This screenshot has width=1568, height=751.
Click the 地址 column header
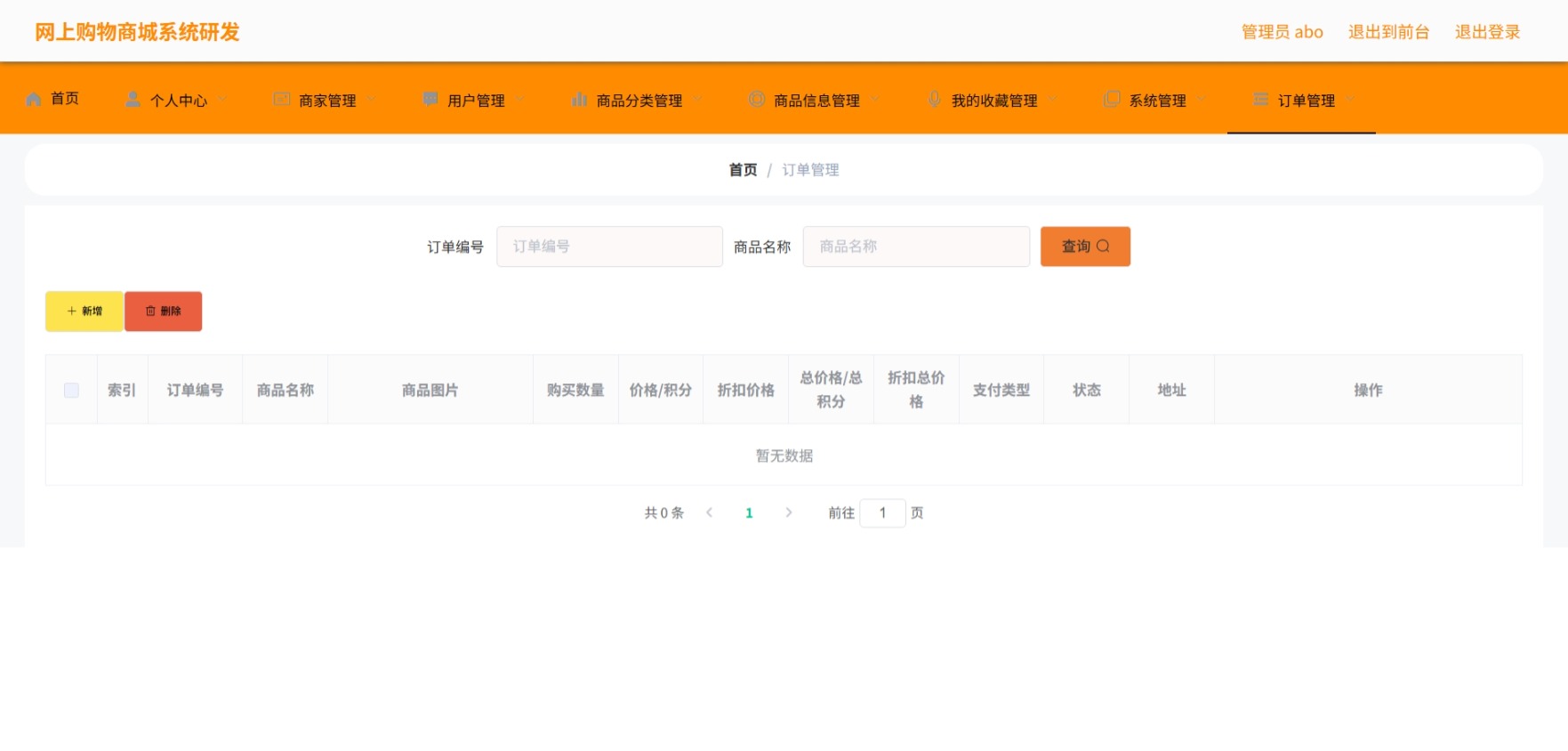pyautogui.click(x=1172, y=391)
